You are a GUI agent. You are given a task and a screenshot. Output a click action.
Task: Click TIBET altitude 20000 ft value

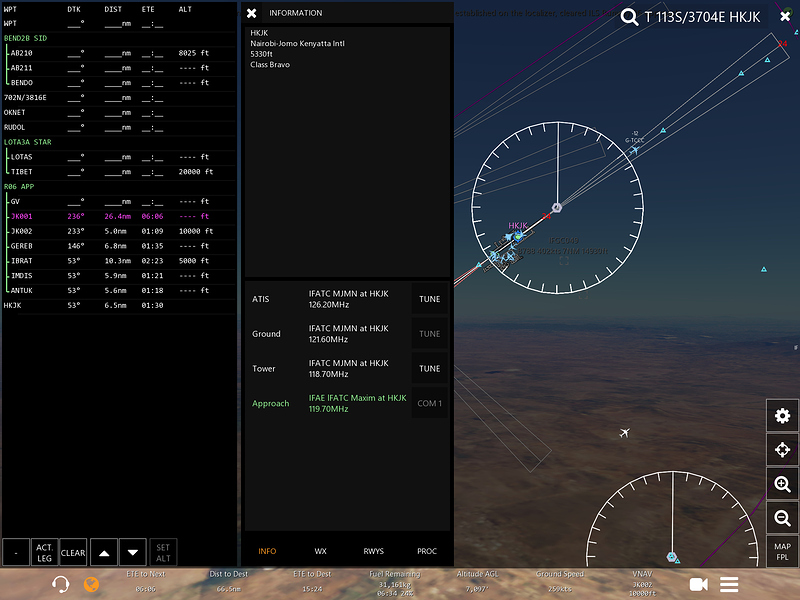[x=196, y=172]
